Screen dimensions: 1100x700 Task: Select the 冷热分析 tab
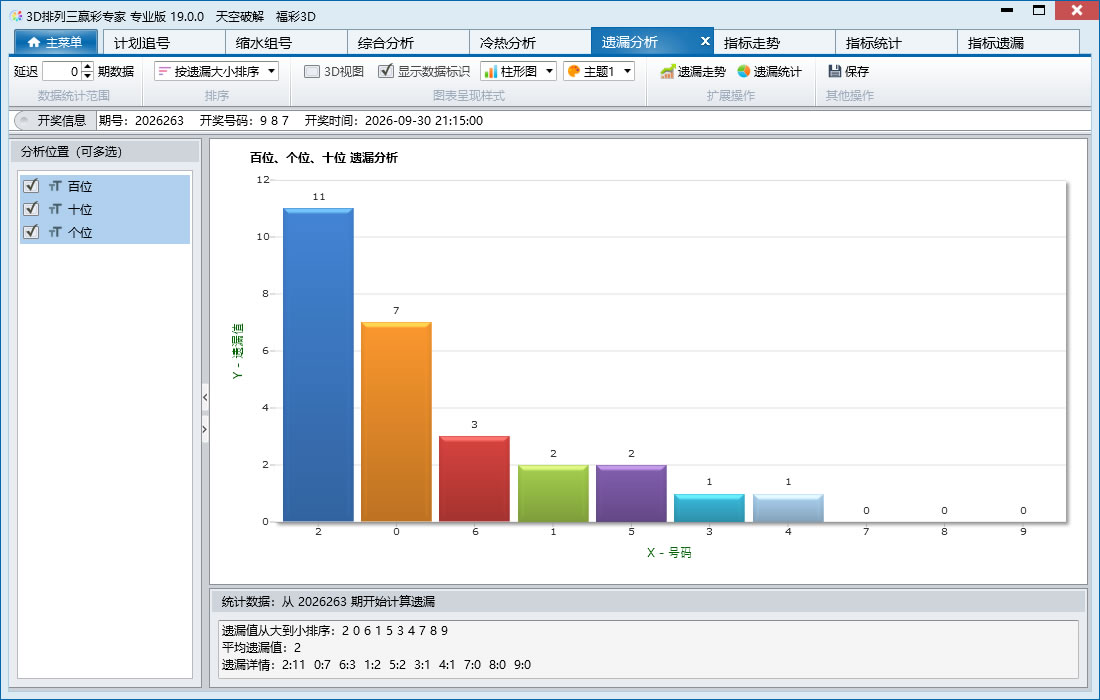[530, 42]
